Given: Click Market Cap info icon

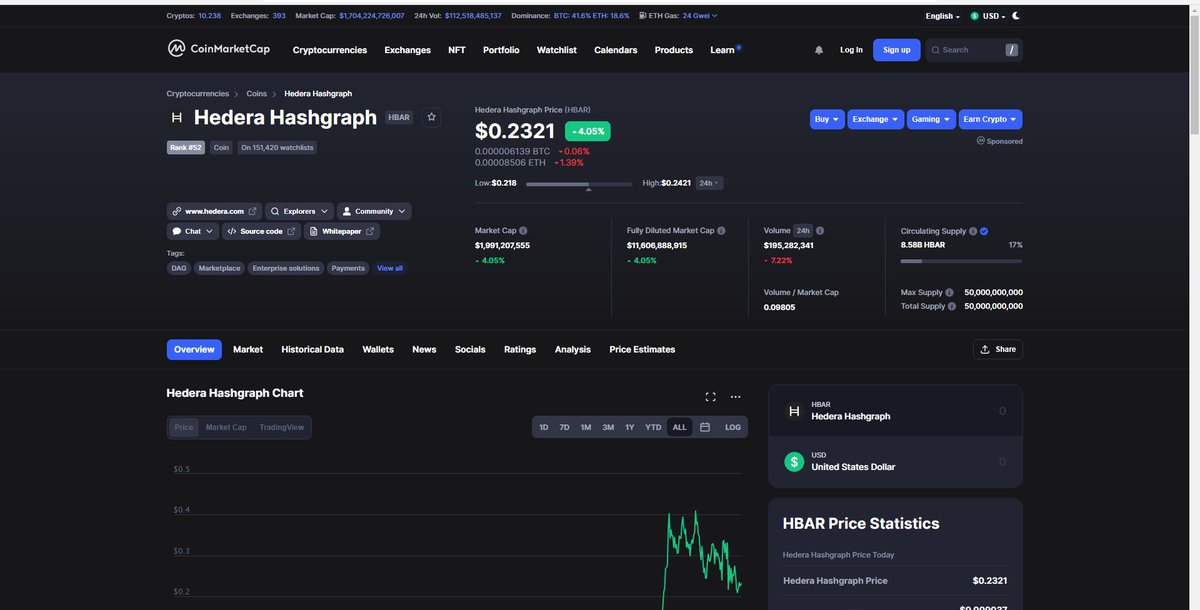Looking at the screenshot, I should (x=523, y=231).
